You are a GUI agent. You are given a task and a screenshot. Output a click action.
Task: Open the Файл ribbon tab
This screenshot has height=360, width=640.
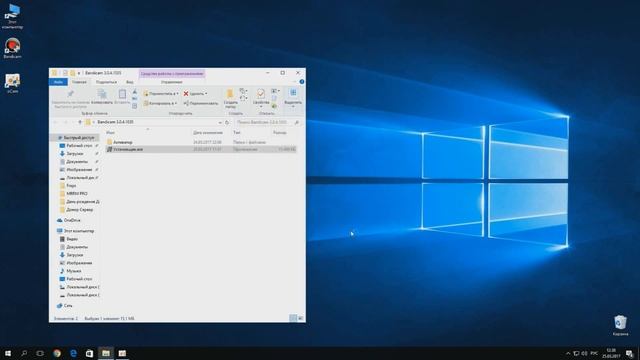pos(58,82)
